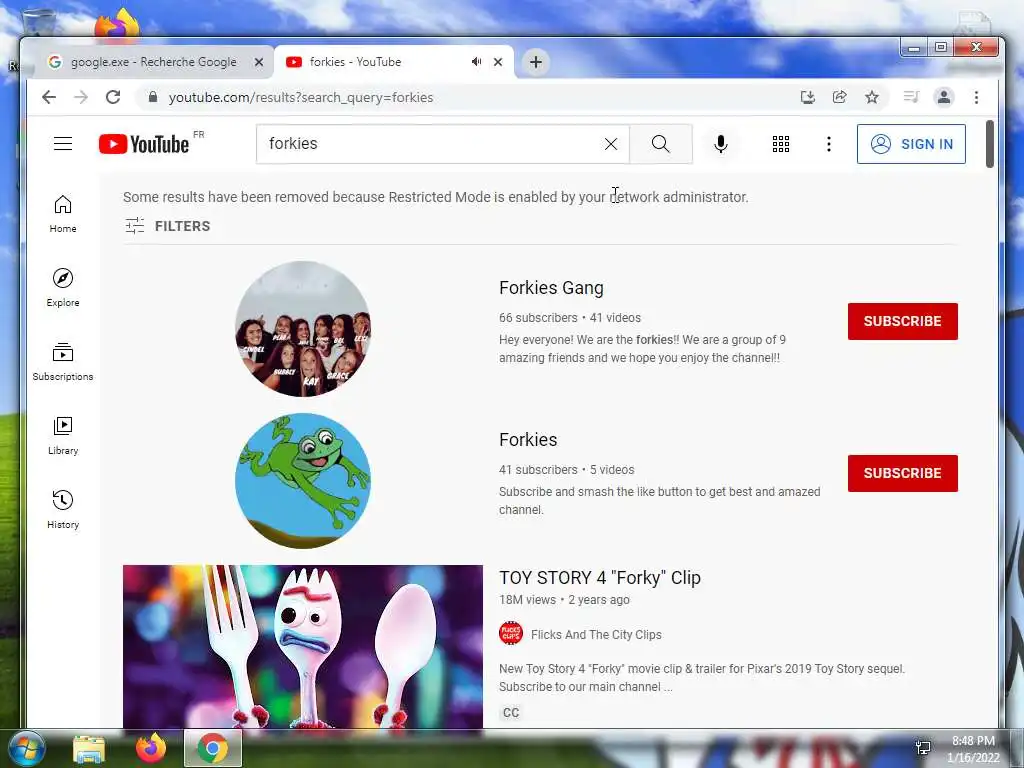Screen dimensions: 1024x768
Task: Open Windows Explorer from the taskbar
Action: 89,748
